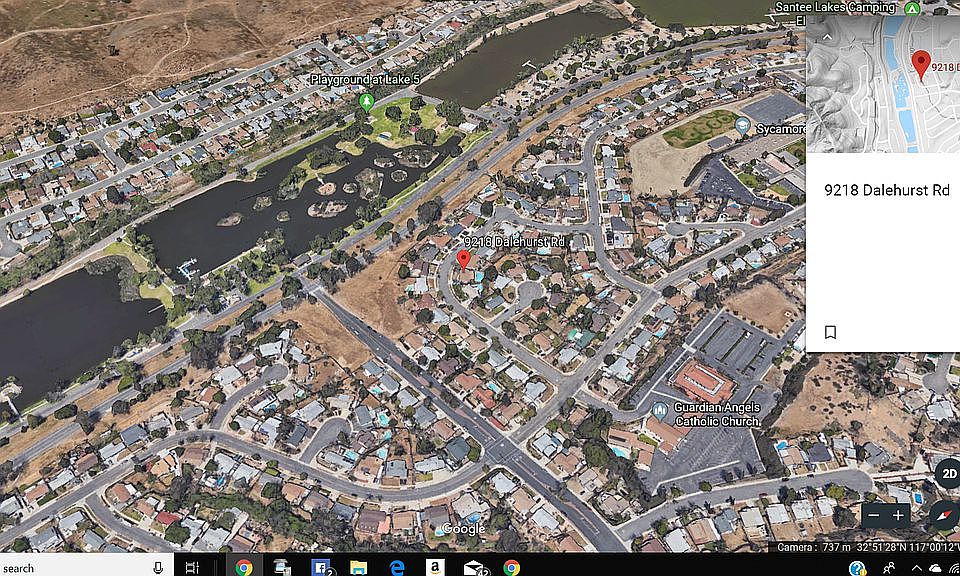Open Task View from the taskbar

(x=192, y=567)
